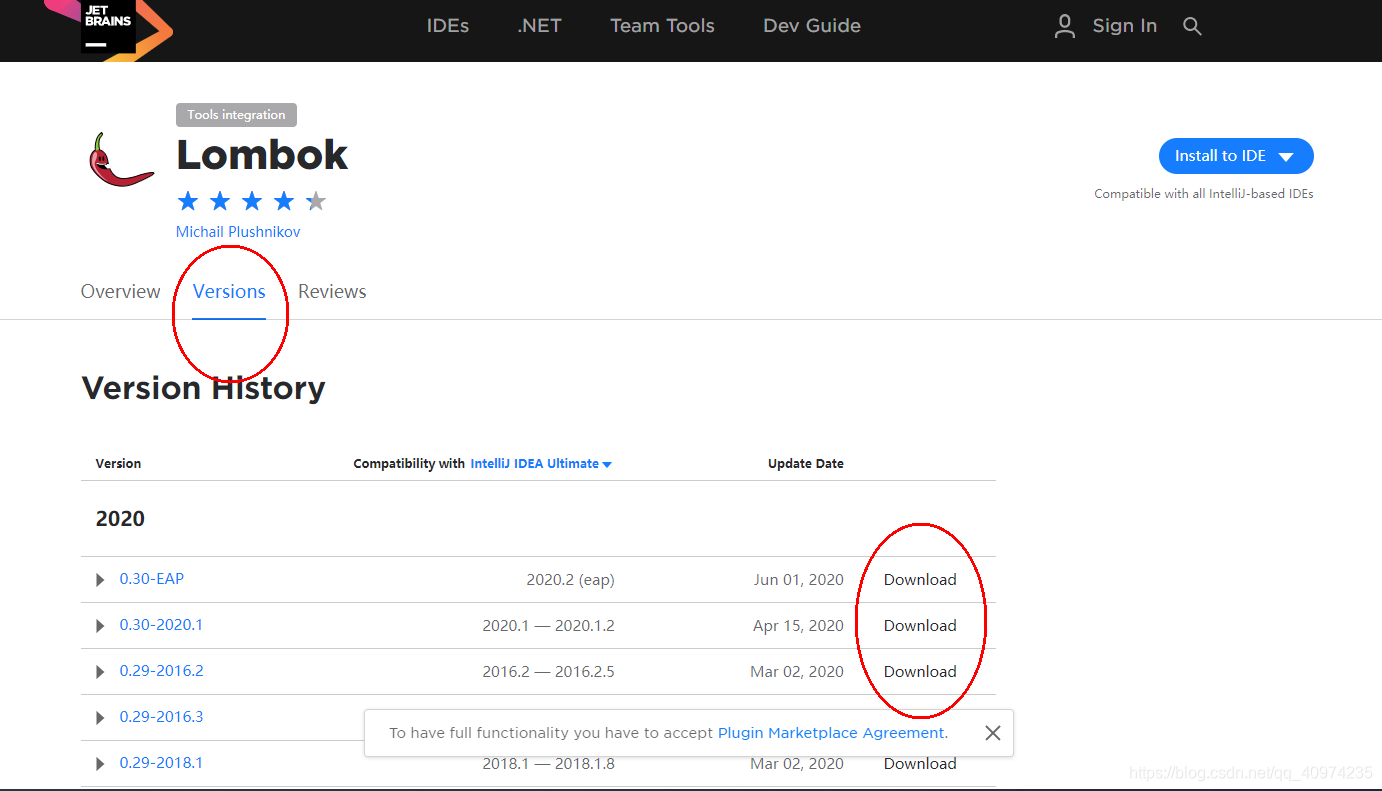Open Michail Plushnikov author page
This screenshot has height=791, width=1382.
(x=238, y=232)
